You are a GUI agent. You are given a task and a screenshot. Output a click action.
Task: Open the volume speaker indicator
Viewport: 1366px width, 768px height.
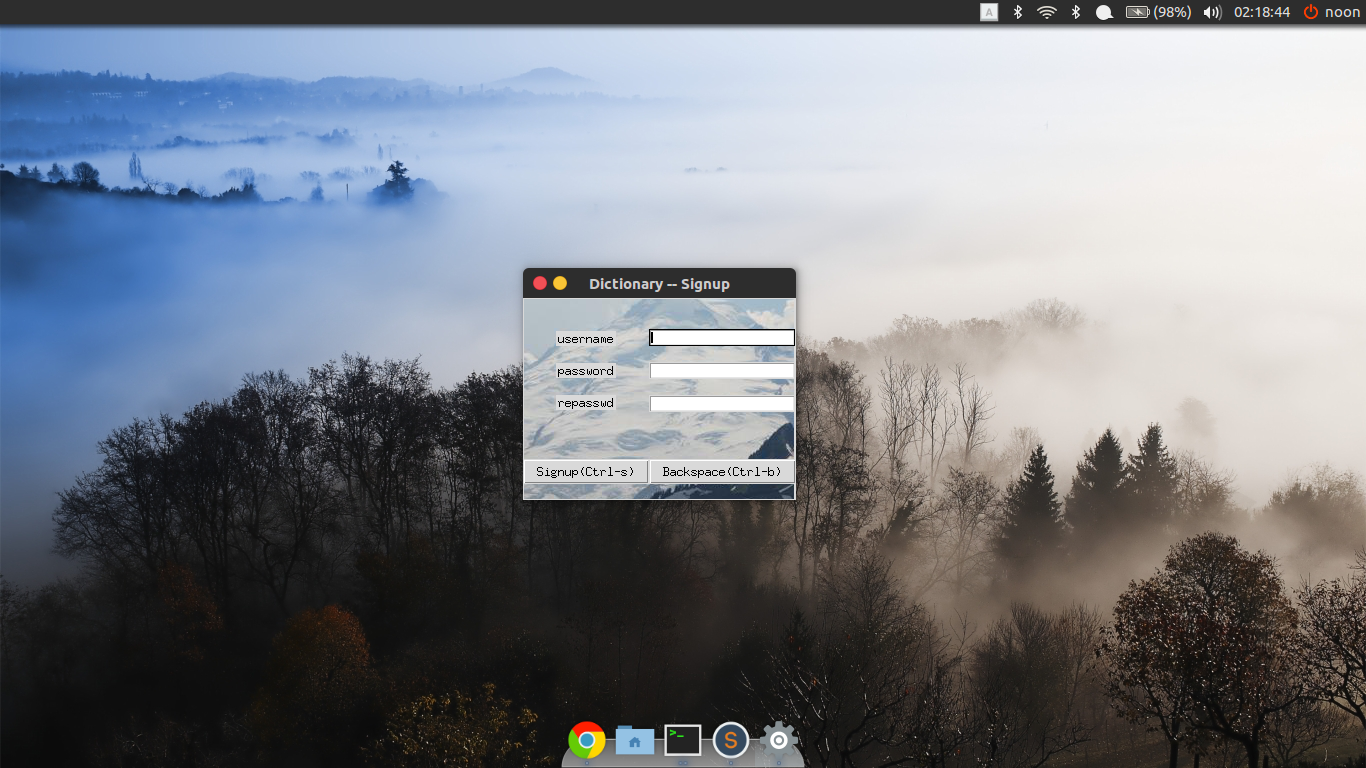pyautogui.click(x=1212, y=12)
